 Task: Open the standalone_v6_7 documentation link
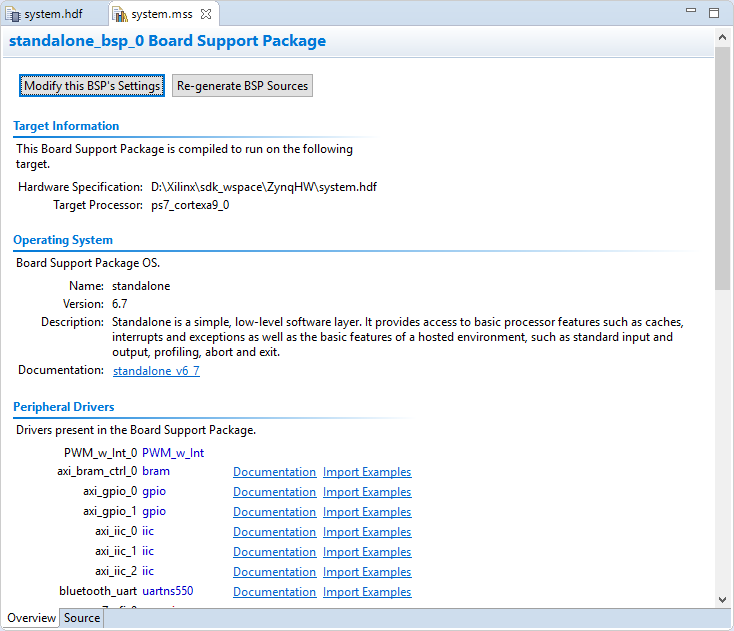(156, 371)
